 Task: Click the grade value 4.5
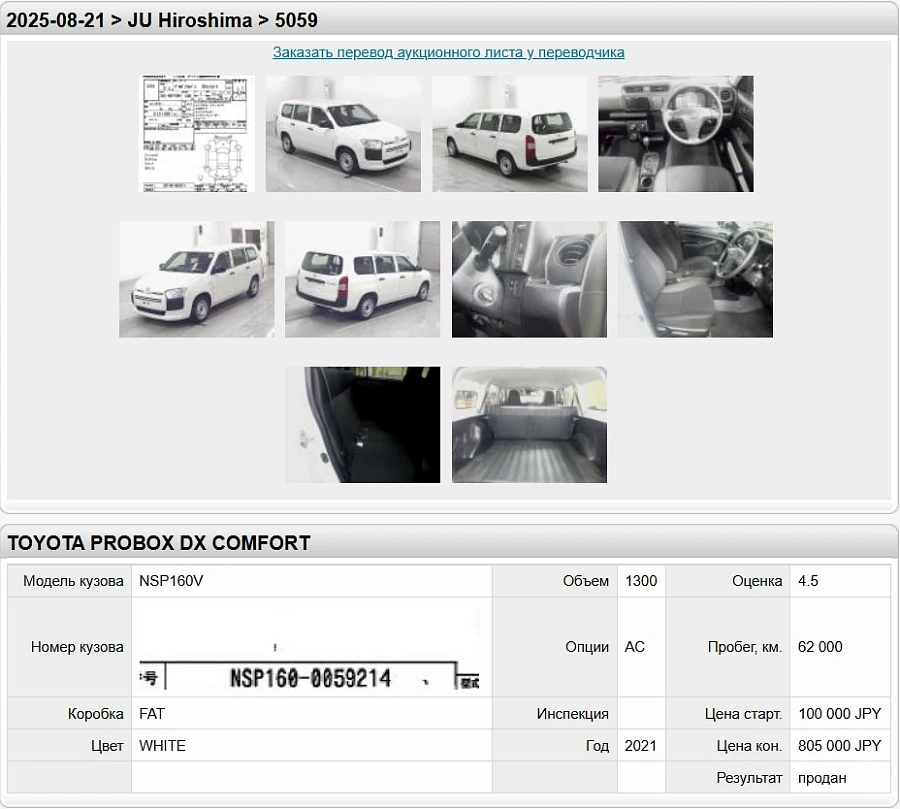(808, 581)
